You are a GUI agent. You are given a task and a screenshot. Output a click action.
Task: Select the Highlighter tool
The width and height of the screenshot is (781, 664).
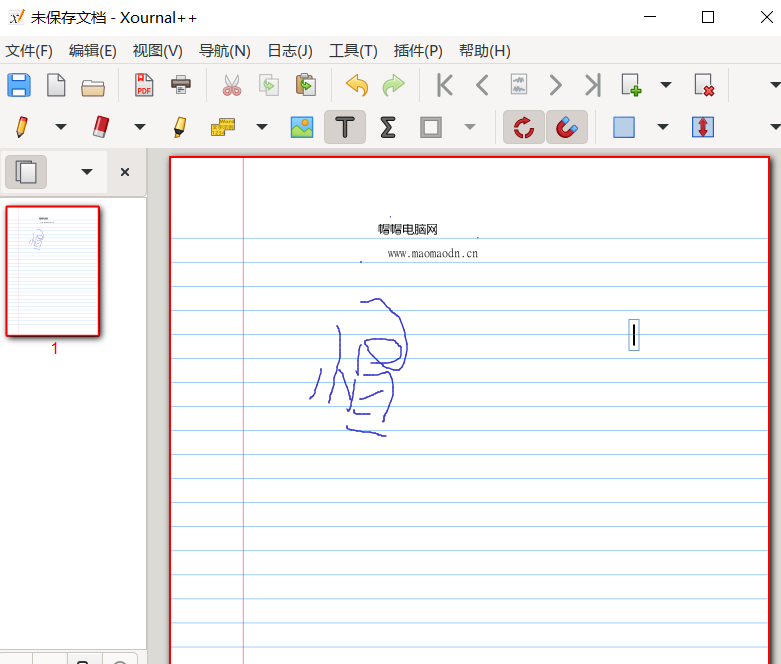tap(179, 128)
